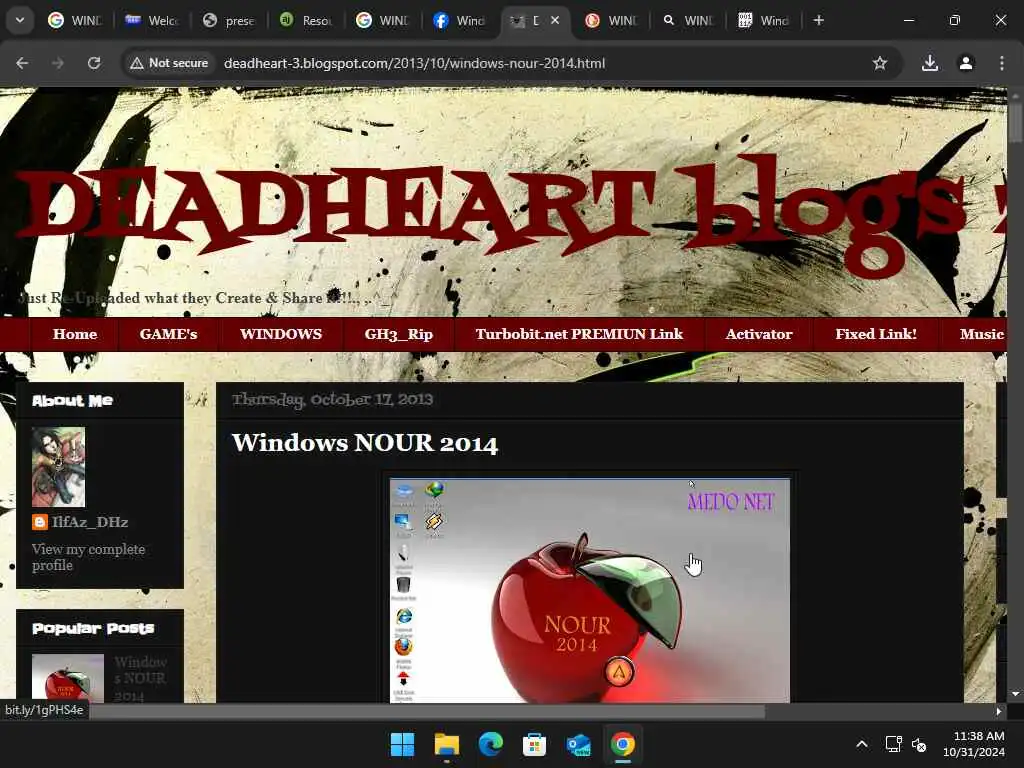Viewport: 1024px width, 768px height.
Task: Click the horizontal scroll right arrow
Action: click(999, 711)
